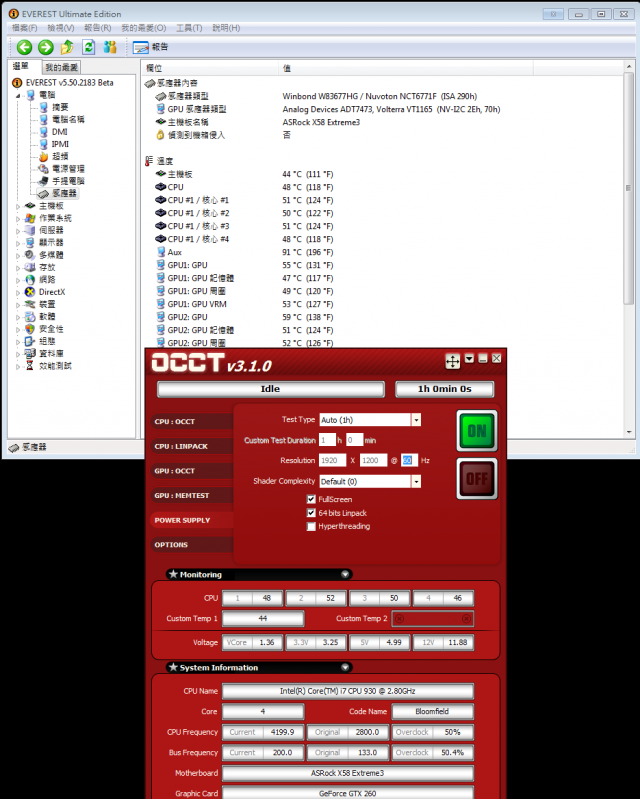Open the Test Type dropdown
The height and width of the screenshot is (800, 640).
point(416,420)
